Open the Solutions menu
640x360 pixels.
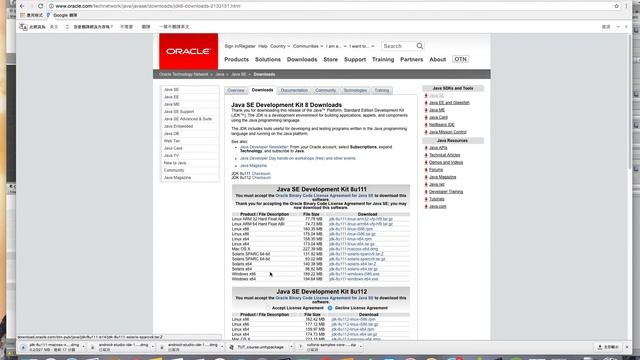click(x=268, y=60)
